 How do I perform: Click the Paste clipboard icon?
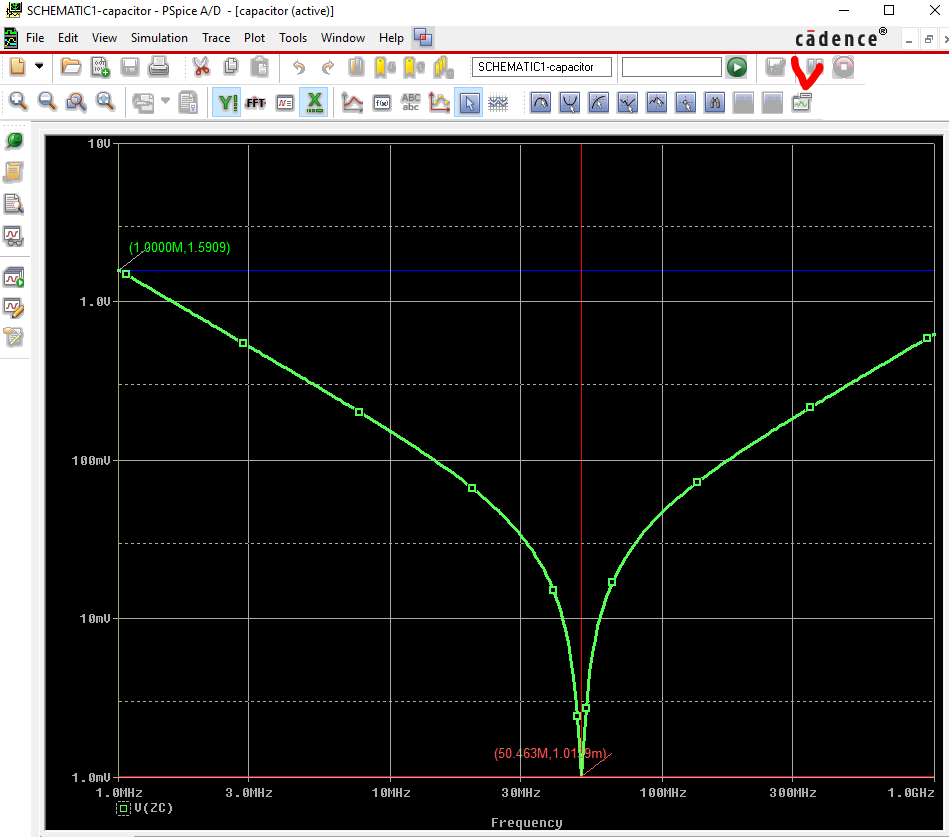click(x=260, y=67)
